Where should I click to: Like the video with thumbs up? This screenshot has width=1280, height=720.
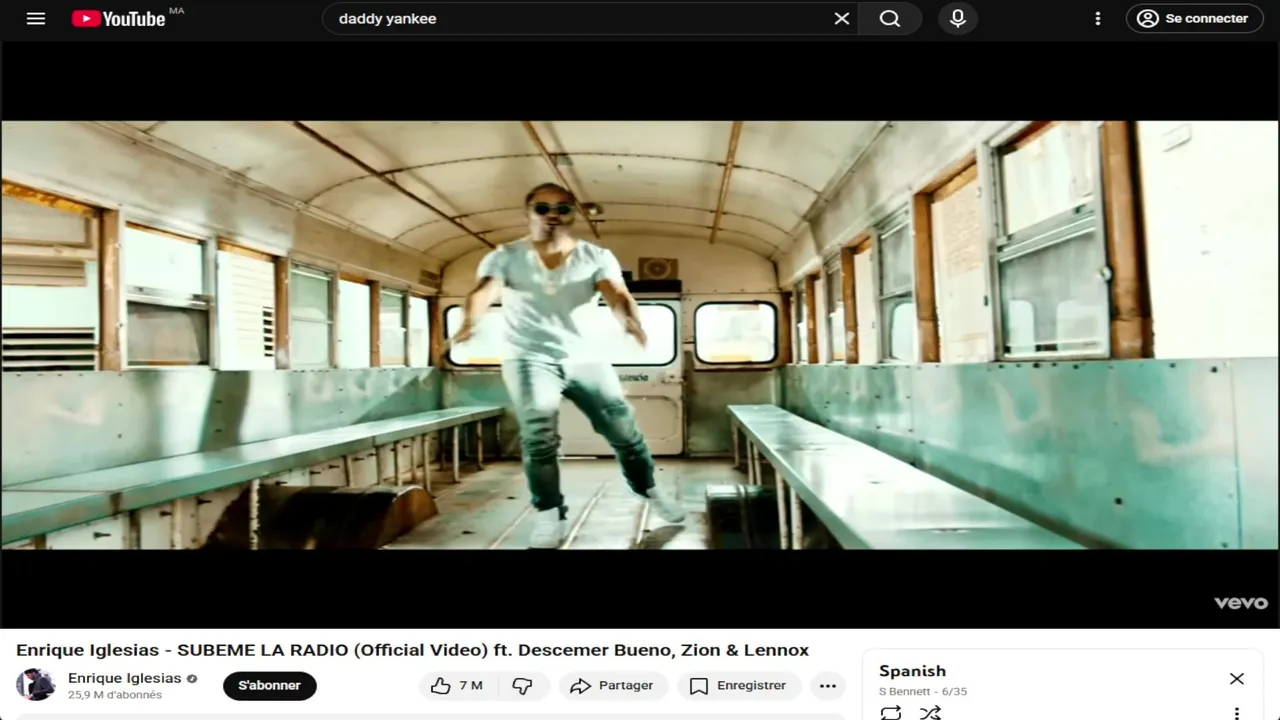tap(457, 685)
